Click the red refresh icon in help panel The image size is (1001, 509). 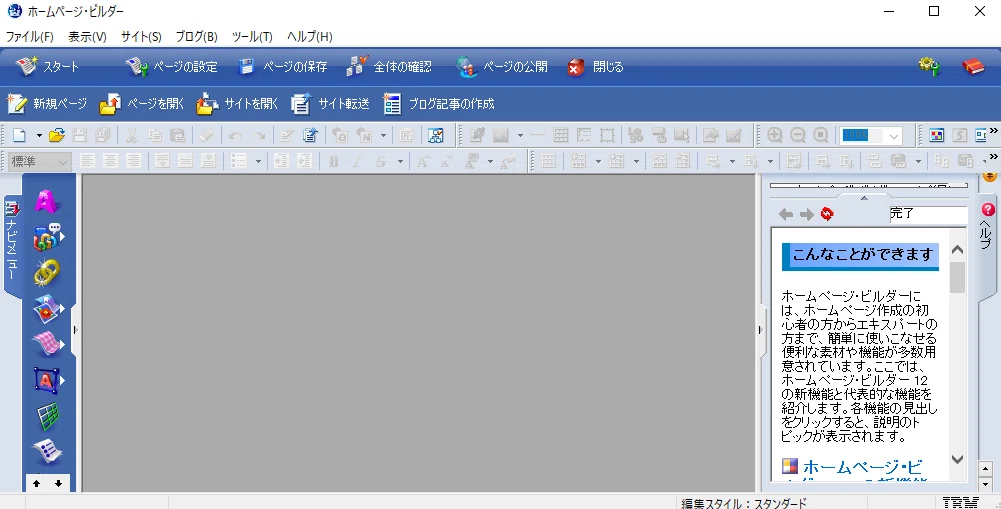(827, 213)
